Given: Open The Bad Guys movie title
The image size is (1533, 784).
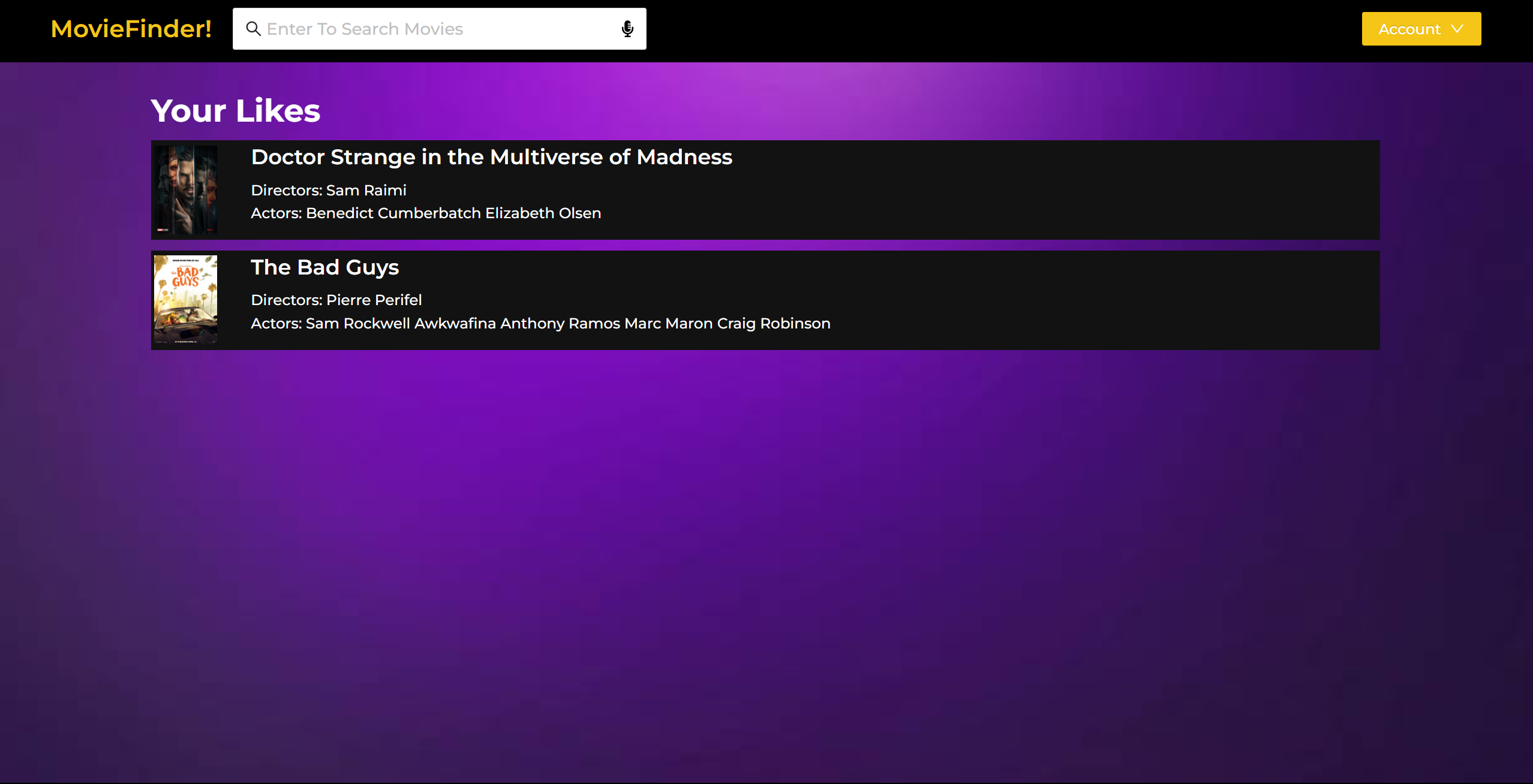Looking at the screenshot, I should [324, 267].
